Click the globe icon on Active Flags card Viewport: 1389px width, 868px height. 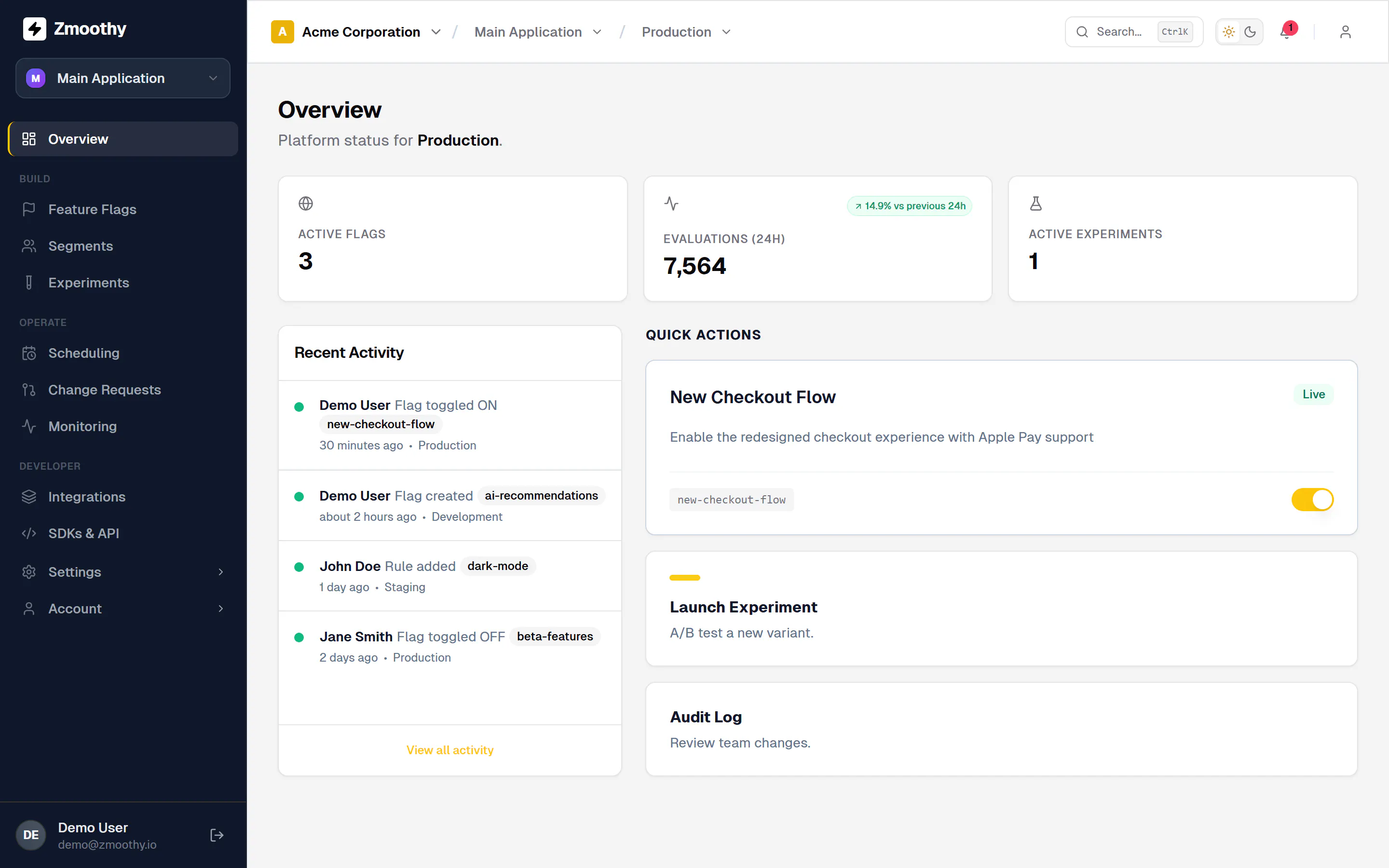click(x=306, y=203)
